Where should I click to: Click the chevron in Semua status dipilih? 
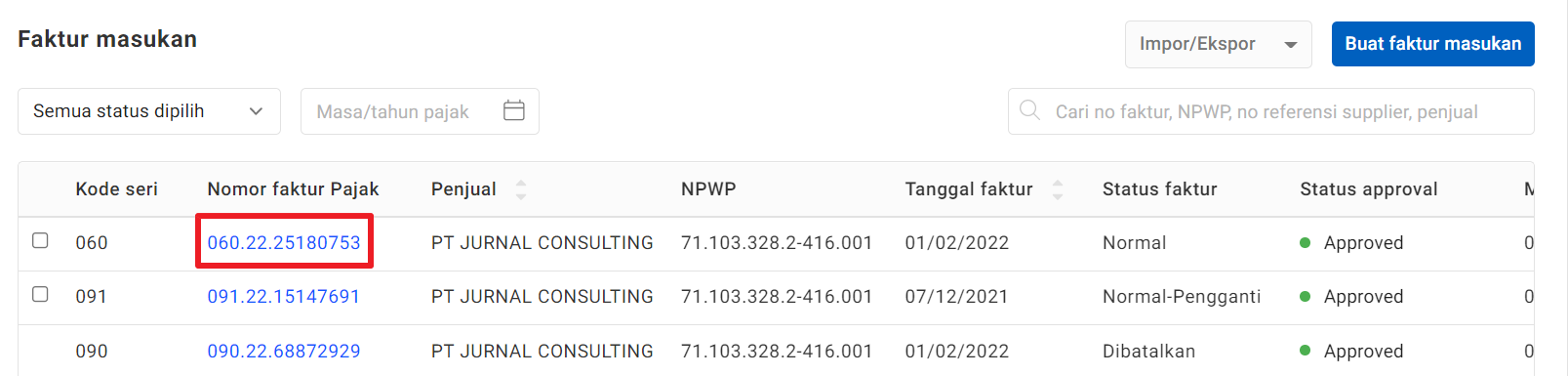point(256,111)
